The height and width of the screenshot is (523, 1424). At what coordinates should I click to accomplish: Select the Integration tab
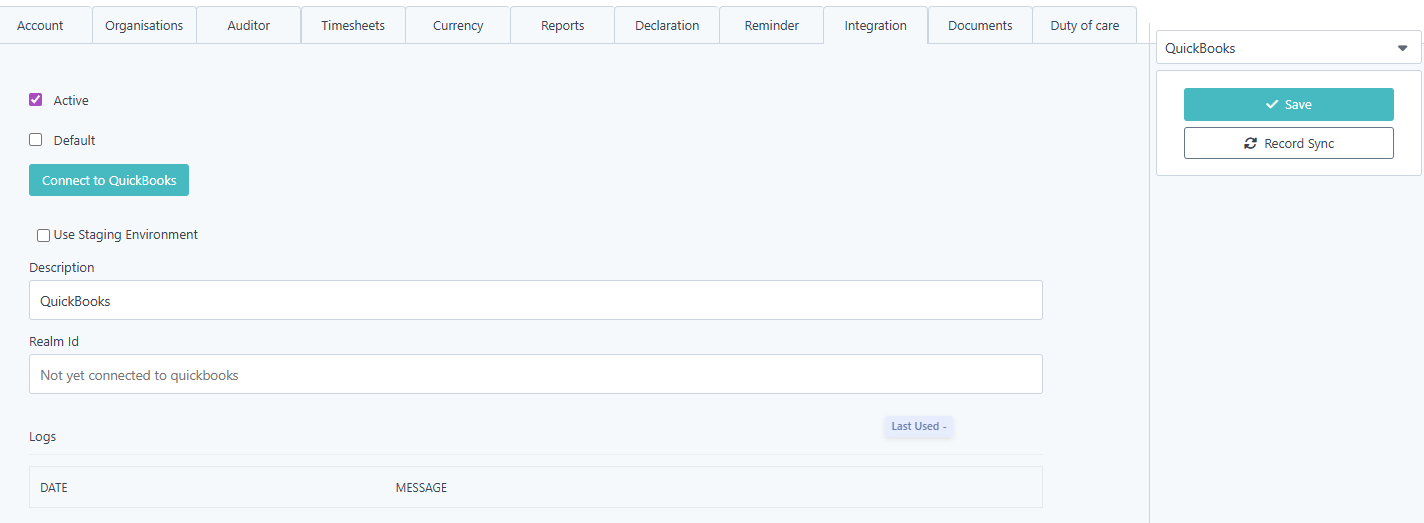pyautogui.click(x=876, y=25)
